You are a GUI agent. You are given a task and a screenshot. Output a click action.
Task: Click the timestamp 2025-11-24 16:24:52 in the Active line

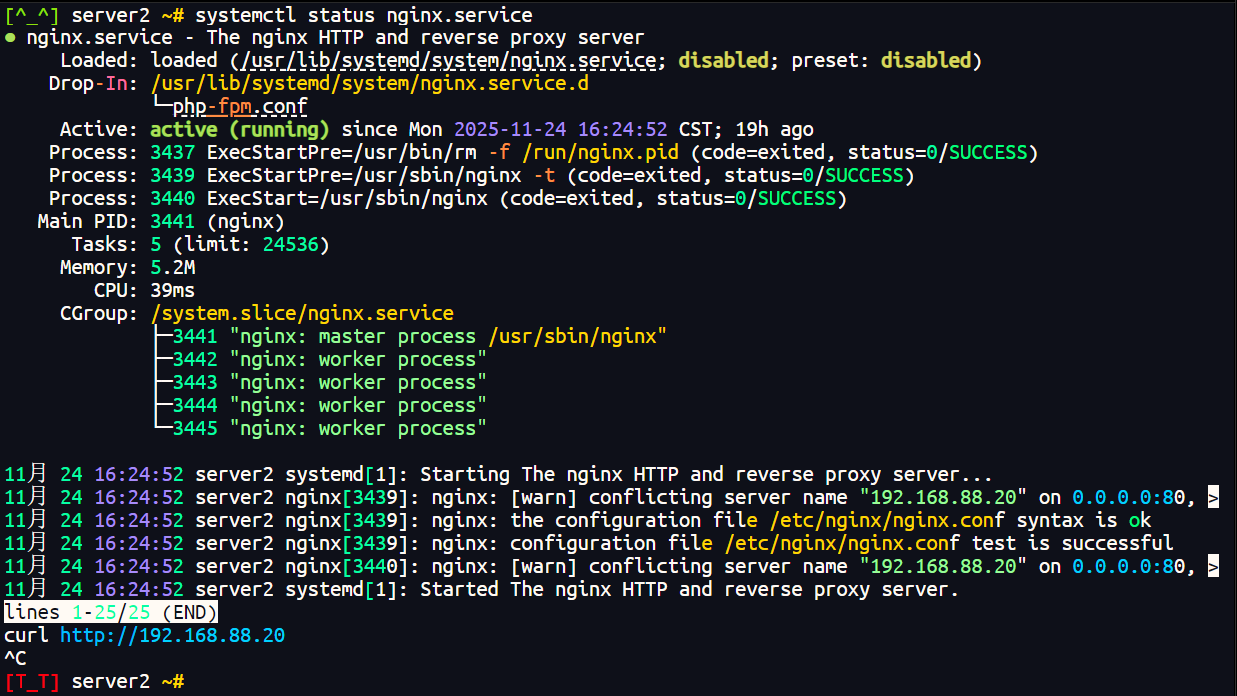tap(561, 130)
